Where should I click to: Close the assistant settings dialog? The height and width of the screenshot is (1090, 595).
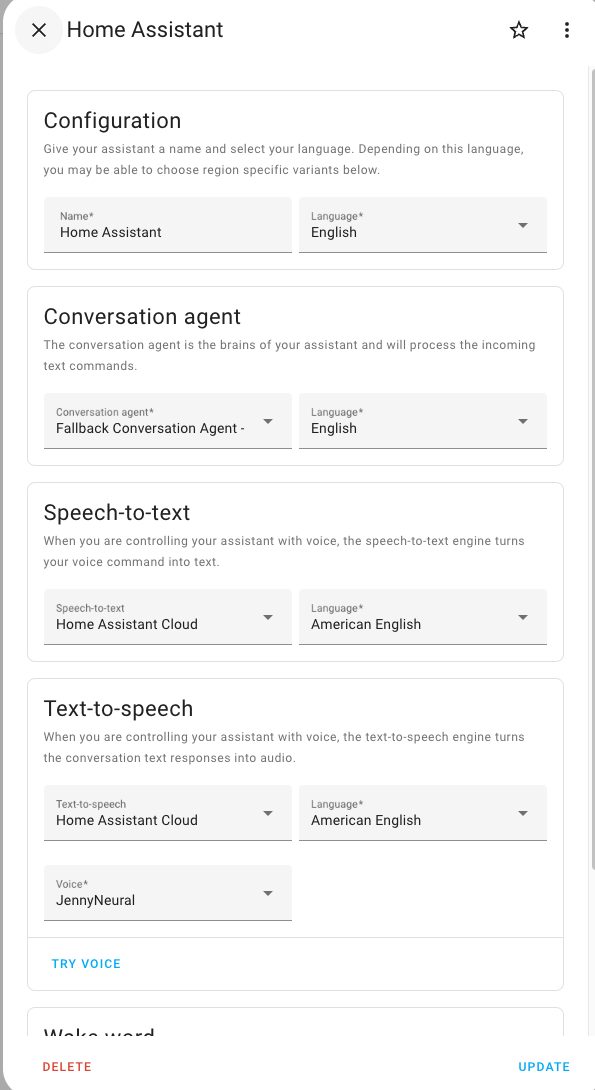tap(38, 30)
